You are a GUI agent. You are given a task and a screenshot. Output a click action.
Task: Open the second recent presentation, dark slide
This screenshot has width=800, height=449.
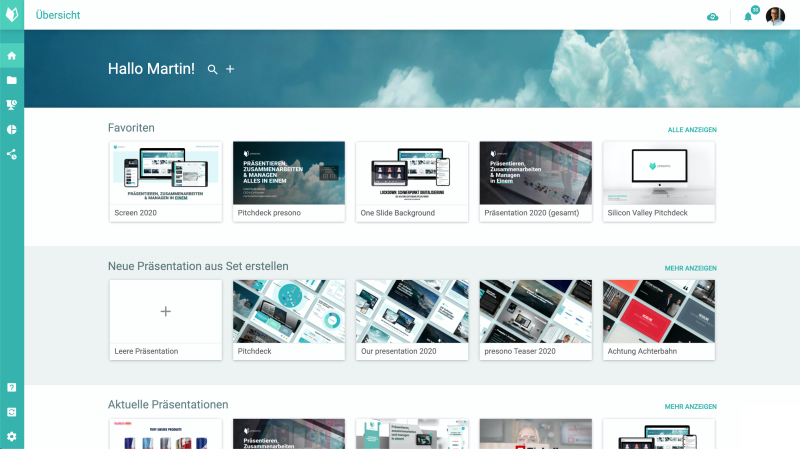click(289, 434)
